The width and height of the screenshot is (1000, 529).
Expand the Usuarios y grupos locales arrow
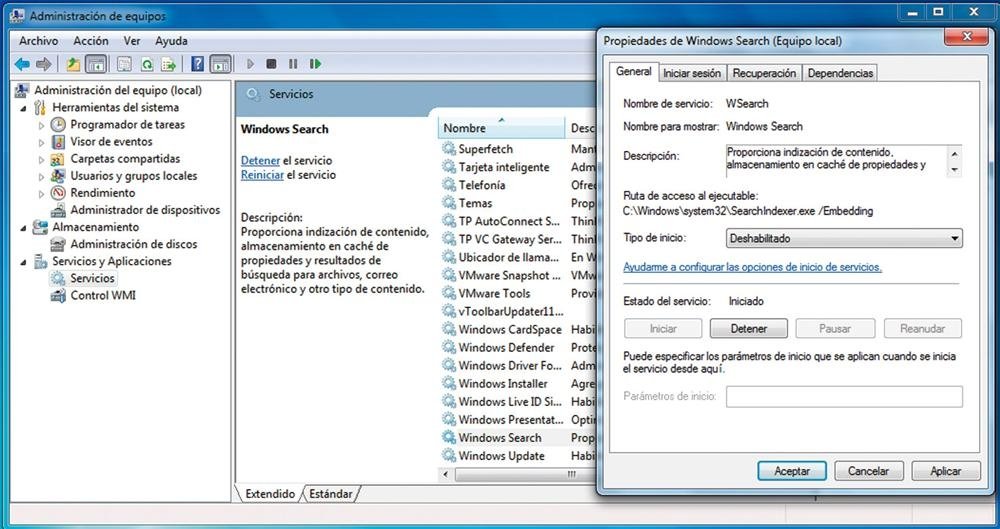pyautogui.click(x=42, y=176)
